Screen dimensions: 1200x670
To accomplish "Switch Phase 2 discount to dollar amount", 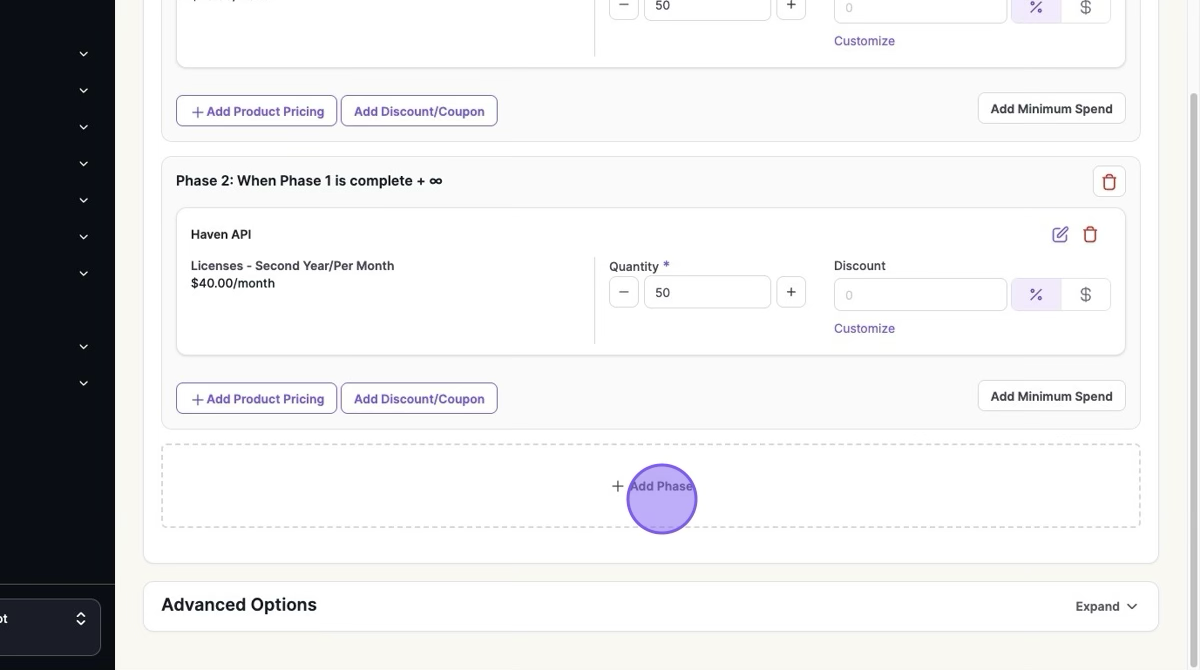I will (1085, 295).
